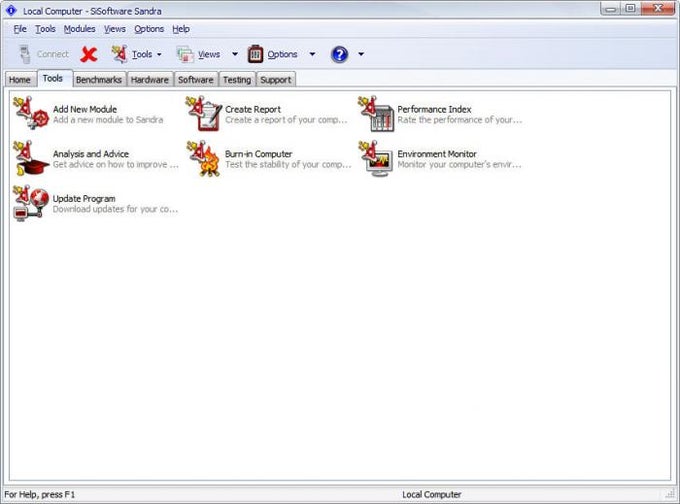Open the Add New Module icon
The height and width of the screenshot is (504, 680).
coord(31,113)
